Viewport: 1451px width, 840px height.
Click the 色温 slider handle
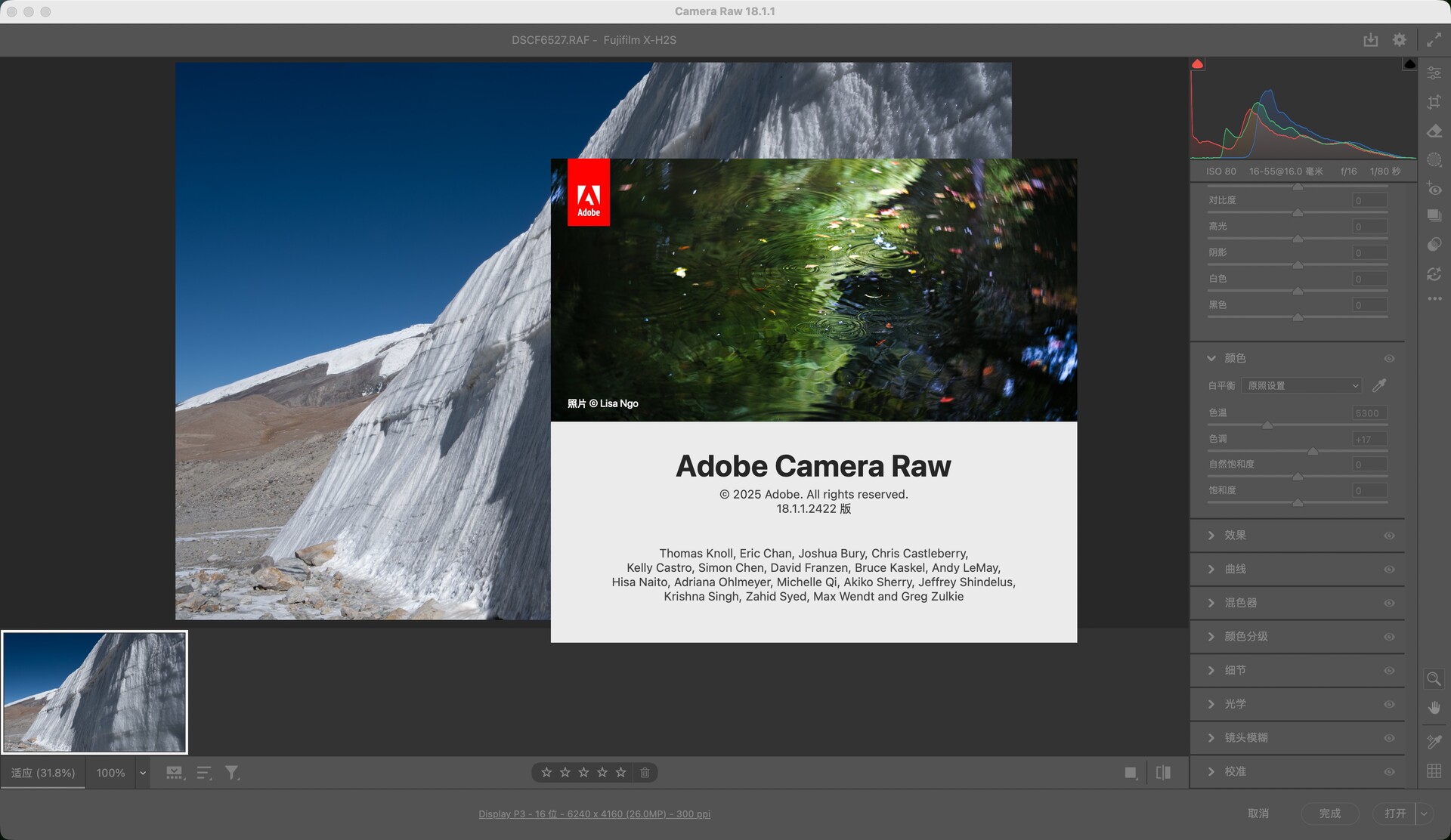click(x=1267, y=425)
